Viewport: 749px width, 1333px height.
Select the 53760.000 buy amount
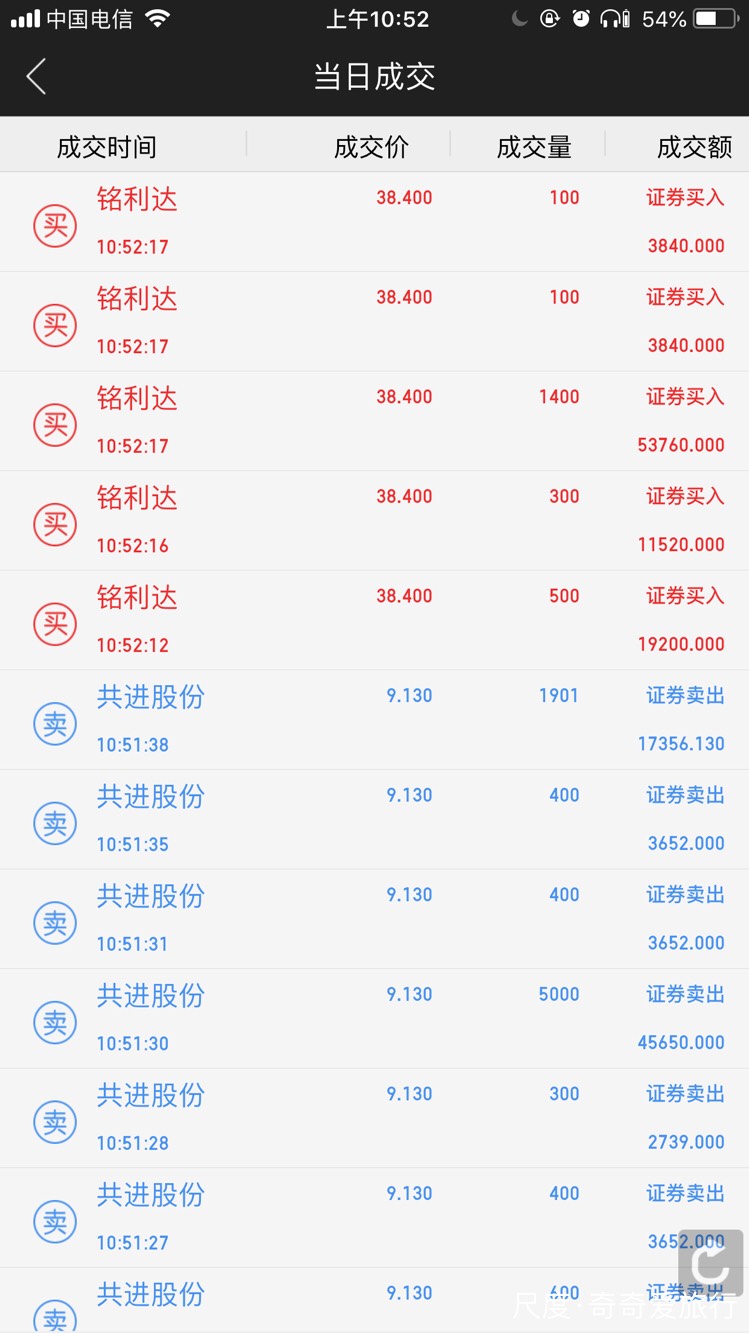[681, 445]
